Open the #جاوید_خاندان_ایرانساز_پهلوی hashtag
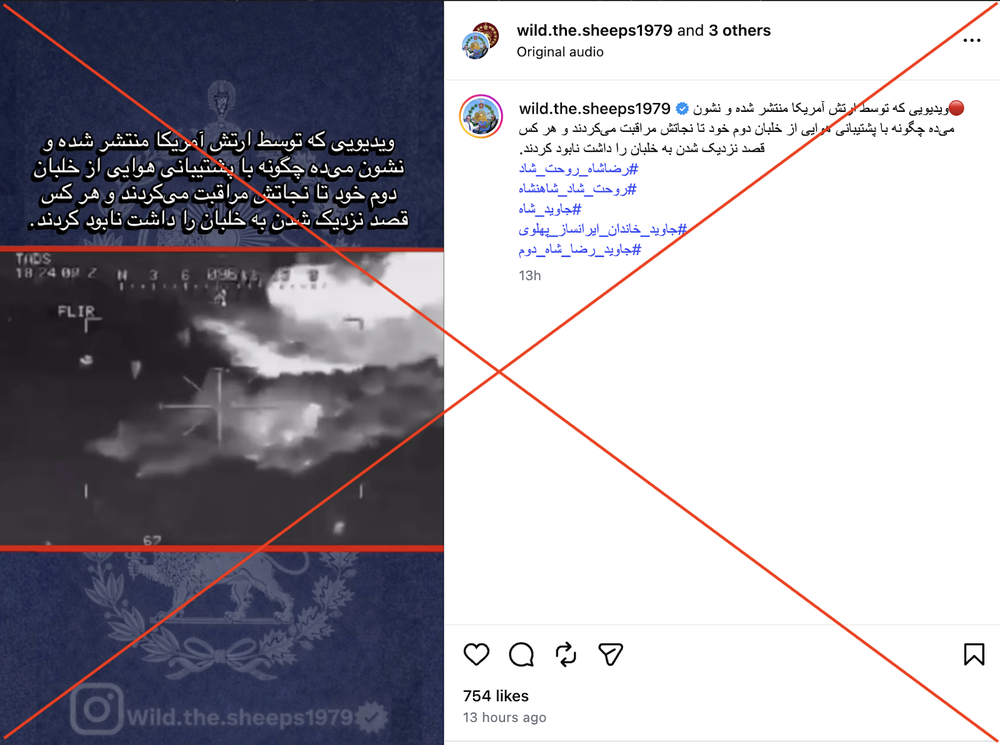This screenshot has width=1000, height=745. click(603, 228)
